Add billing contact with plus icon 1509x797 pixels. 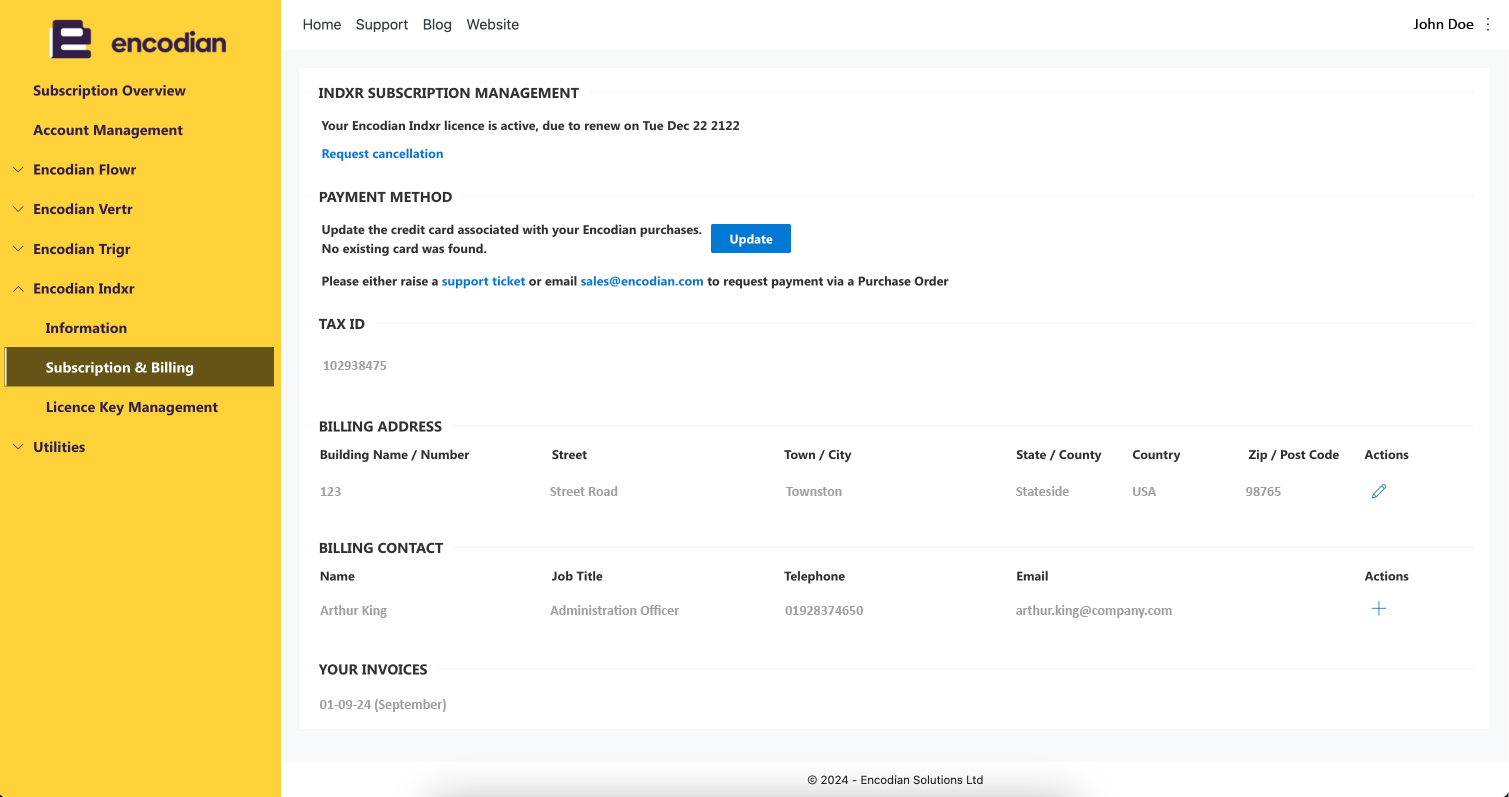1379,608
